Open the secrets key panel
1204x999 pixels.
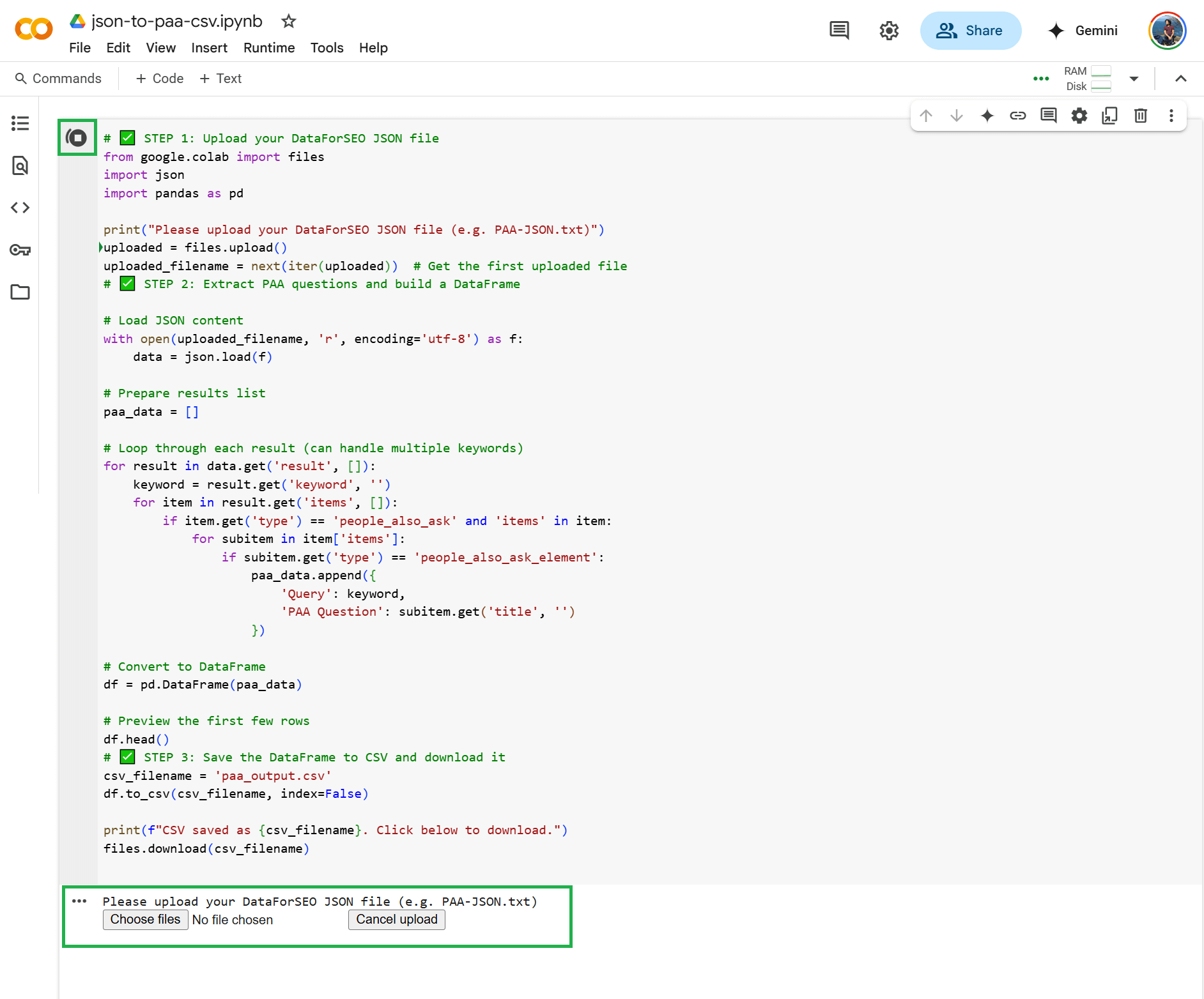(20, 250)
